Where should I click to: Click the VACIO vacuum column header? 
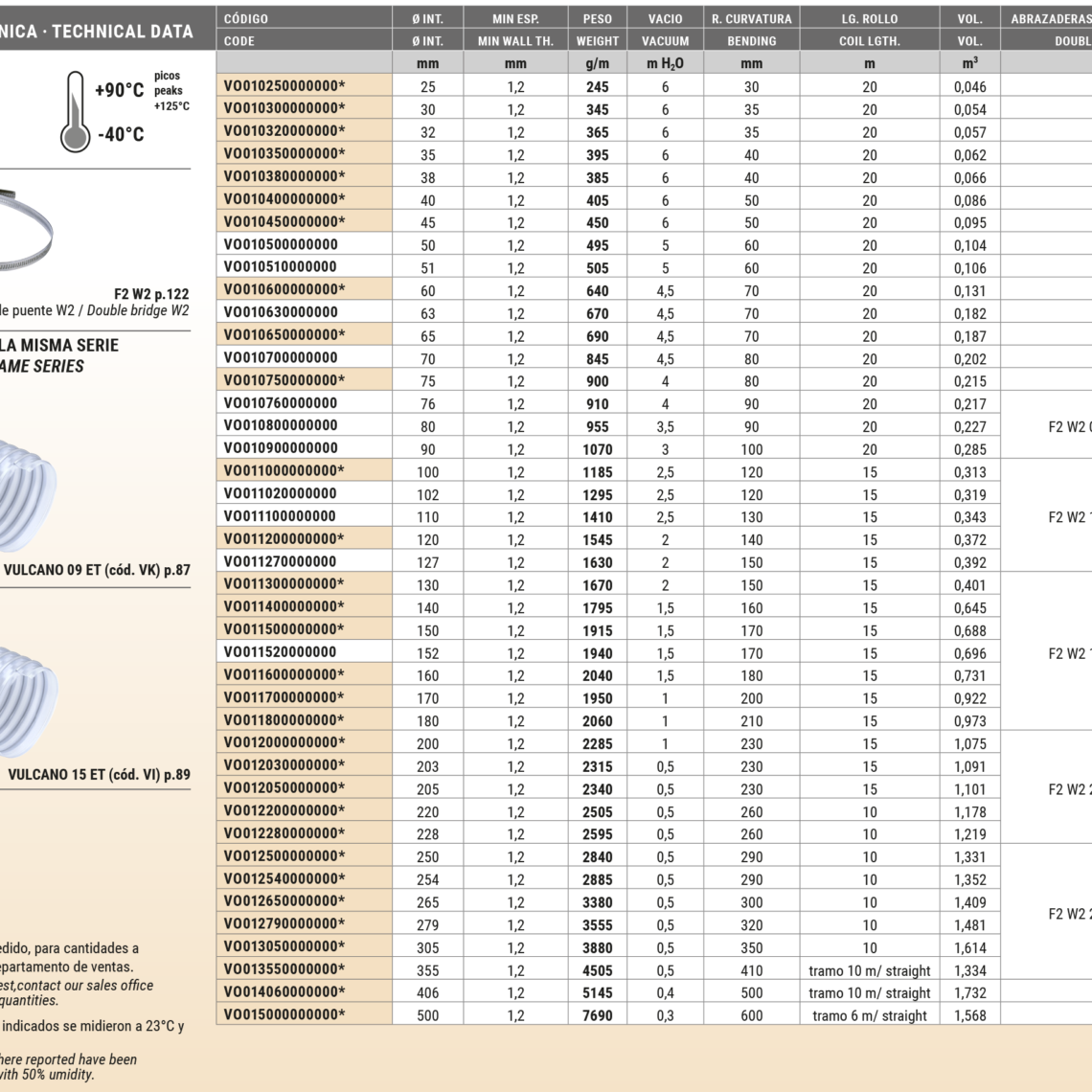click(665, 18)
